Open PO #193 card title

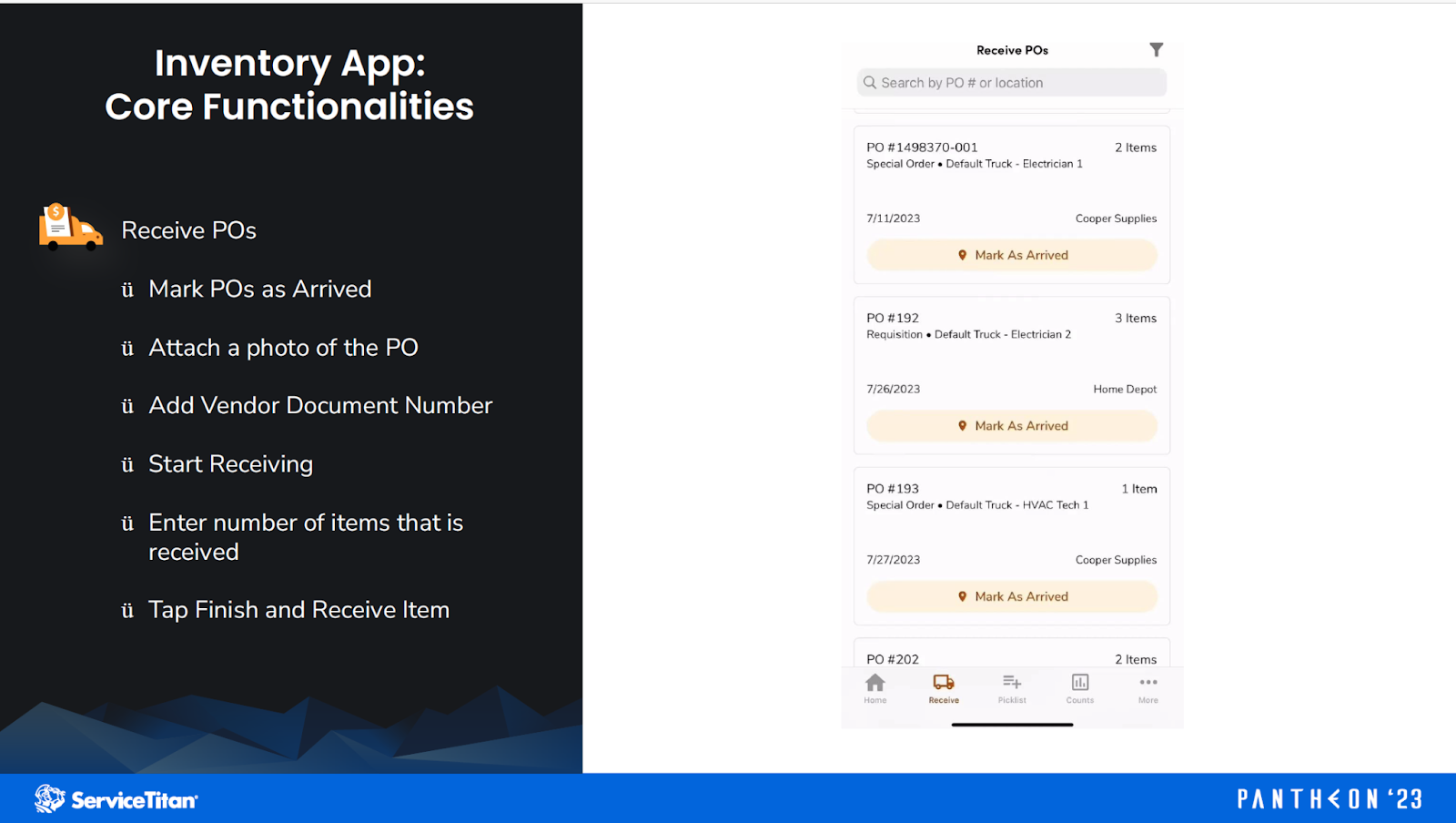(x=893, y=489)
